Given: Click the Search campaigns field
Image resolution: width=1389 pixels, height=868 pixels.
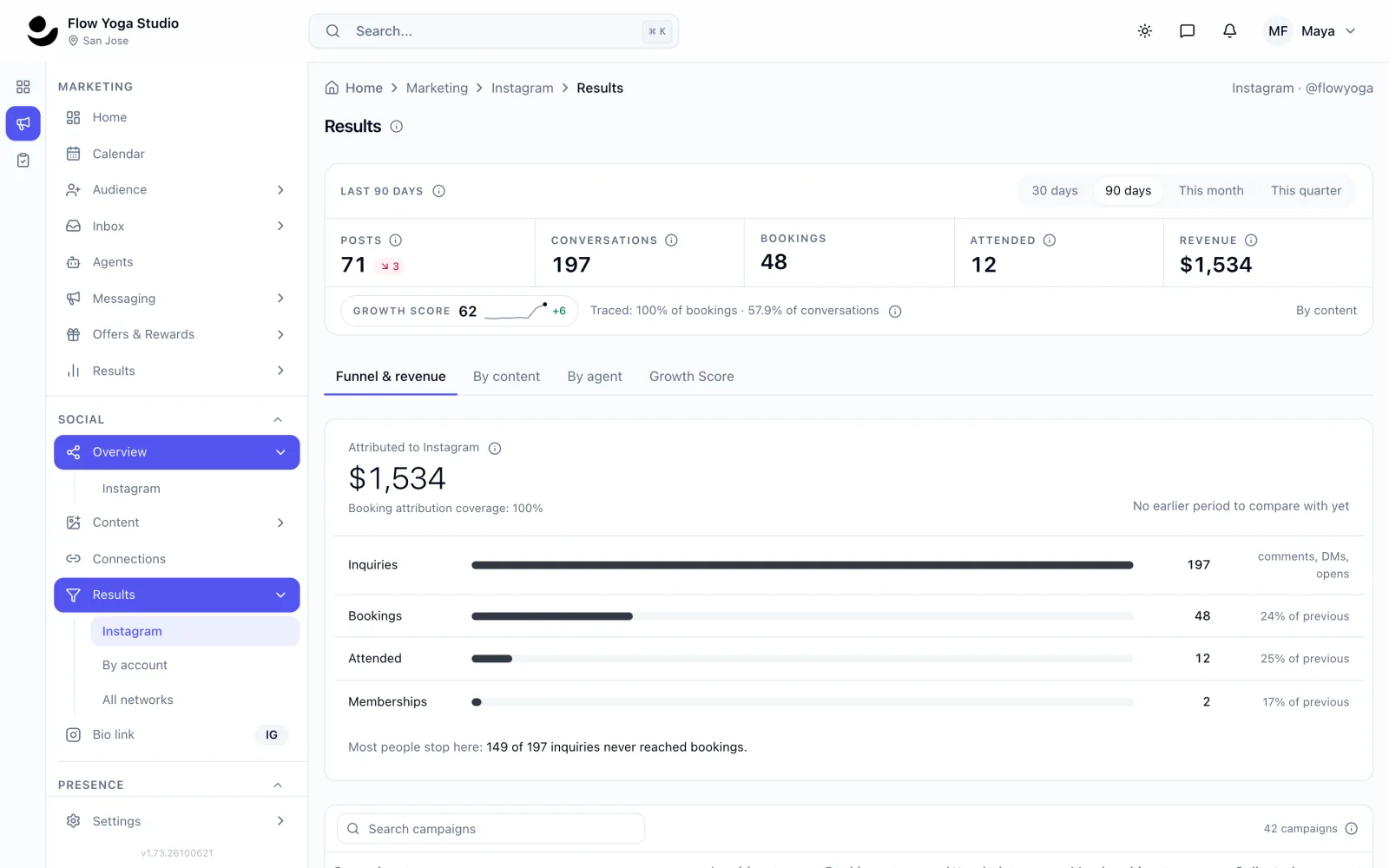Looking at the screenshot, I should 490,829.
